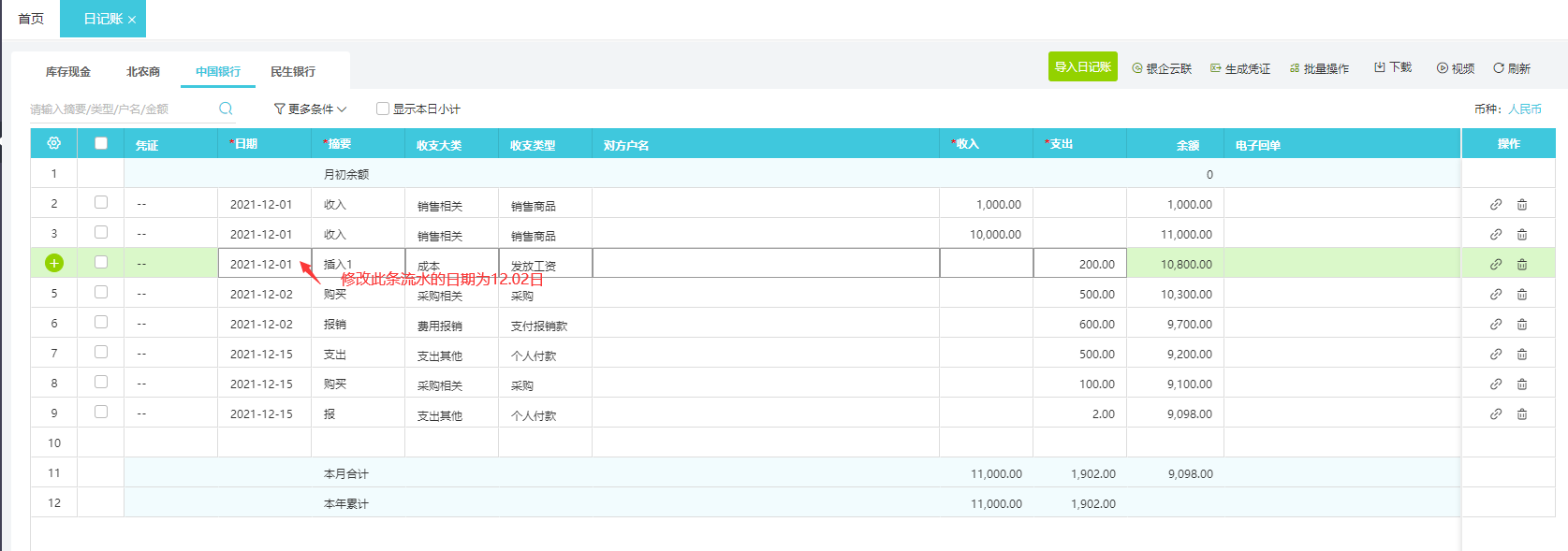Click link icon for 500.00 采购 row dated 12-02

coord(1496,294)
